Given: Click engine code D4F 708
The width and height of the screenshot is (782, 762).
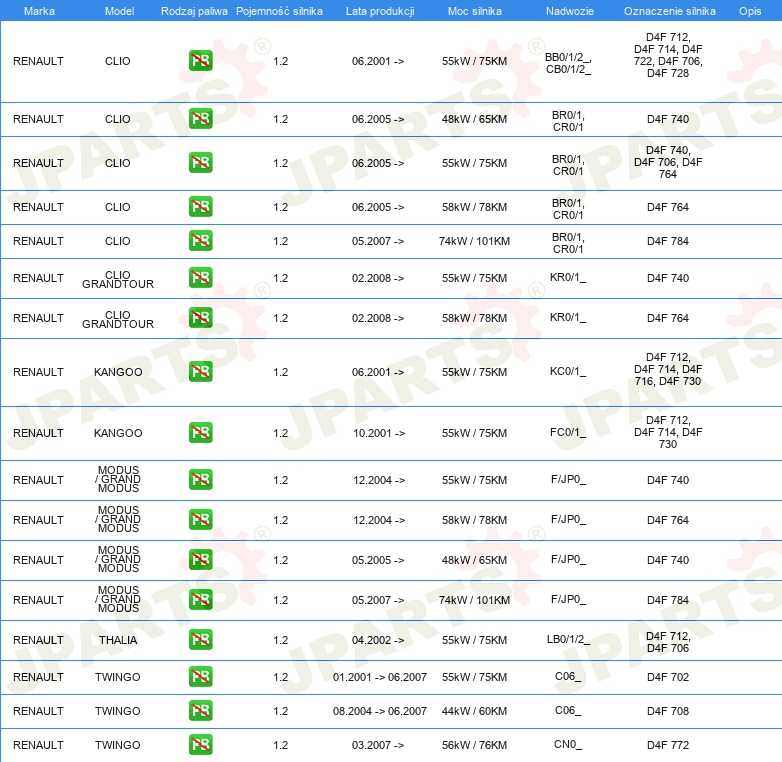Looking at the screenshot, I should 668,711.
